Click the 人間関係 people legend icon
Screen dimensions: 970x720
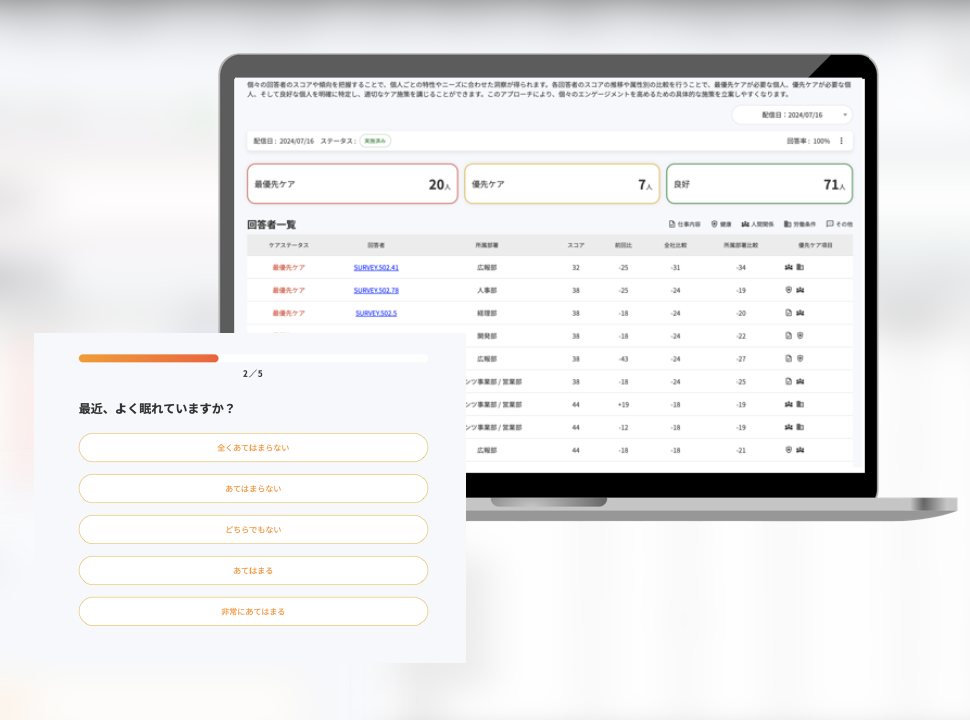coord(745,224)
